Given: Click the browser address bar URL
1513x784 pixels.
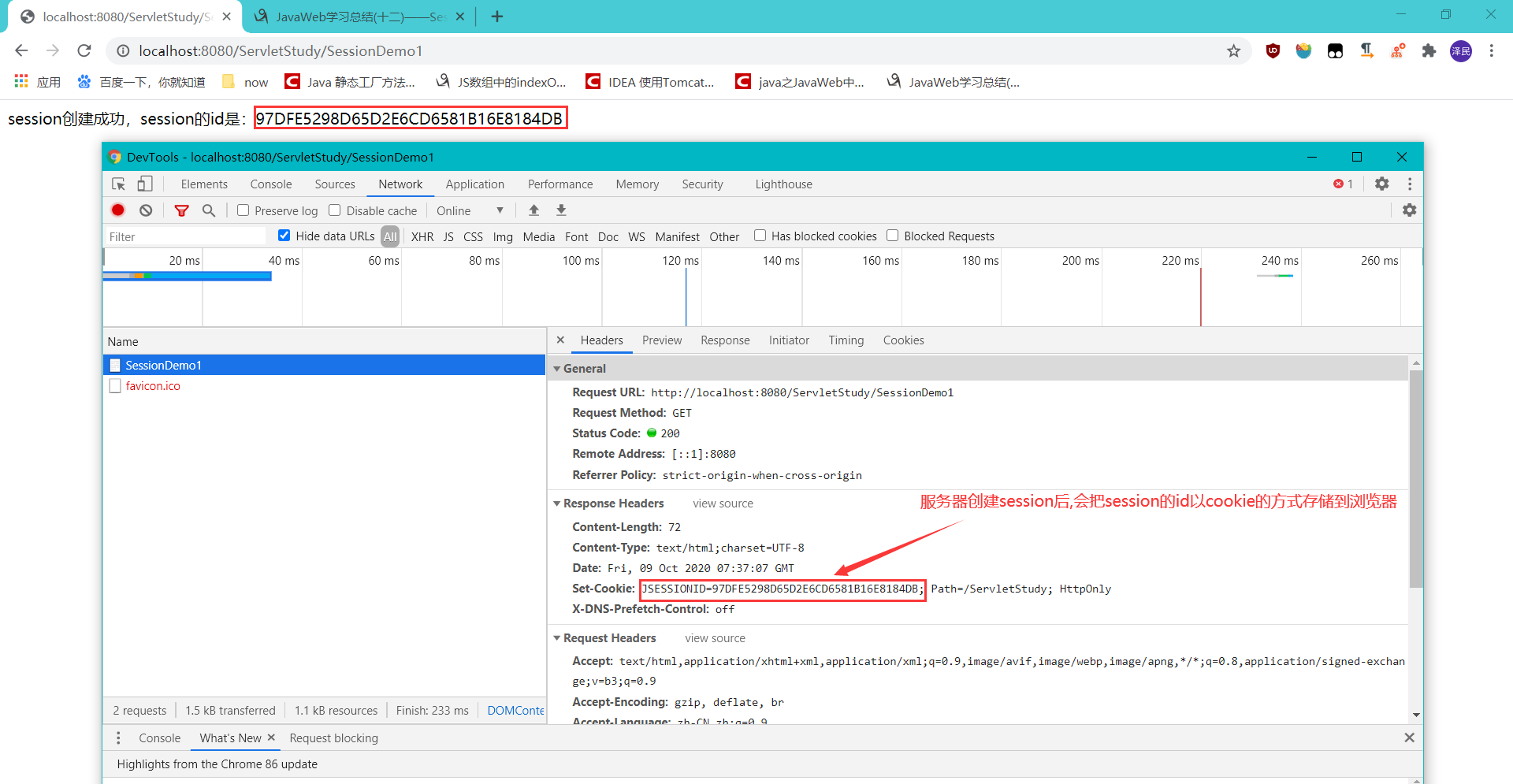Looking at the screenshot, I should click(281, 51).
